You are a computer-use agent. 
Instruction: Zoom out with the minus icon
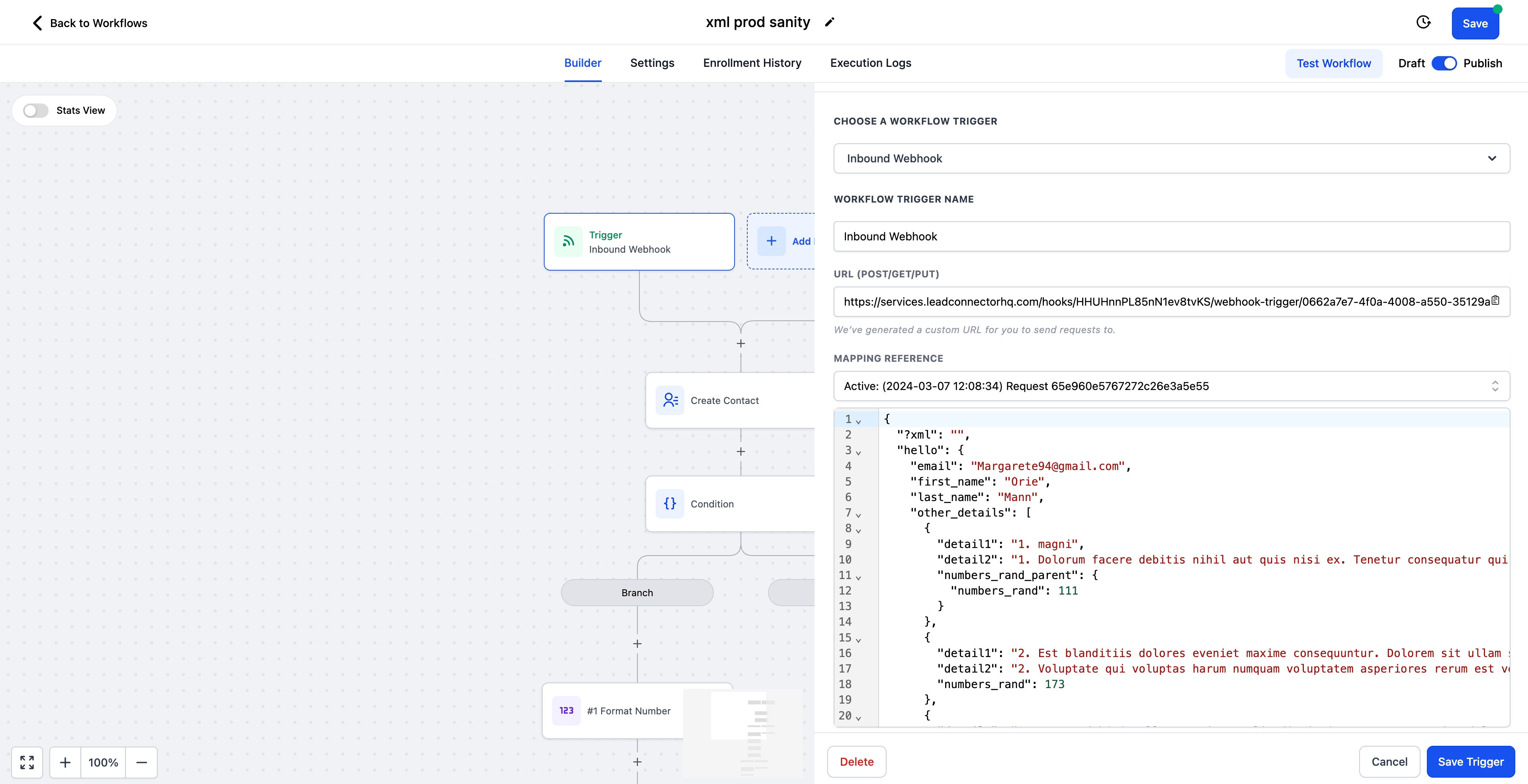tap(141, 762)
